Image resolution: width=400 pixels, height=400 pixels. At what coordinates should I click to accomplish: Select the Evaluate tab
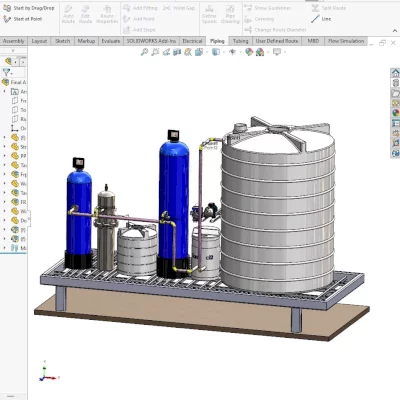pyautogui.click(x=111, y=41)
